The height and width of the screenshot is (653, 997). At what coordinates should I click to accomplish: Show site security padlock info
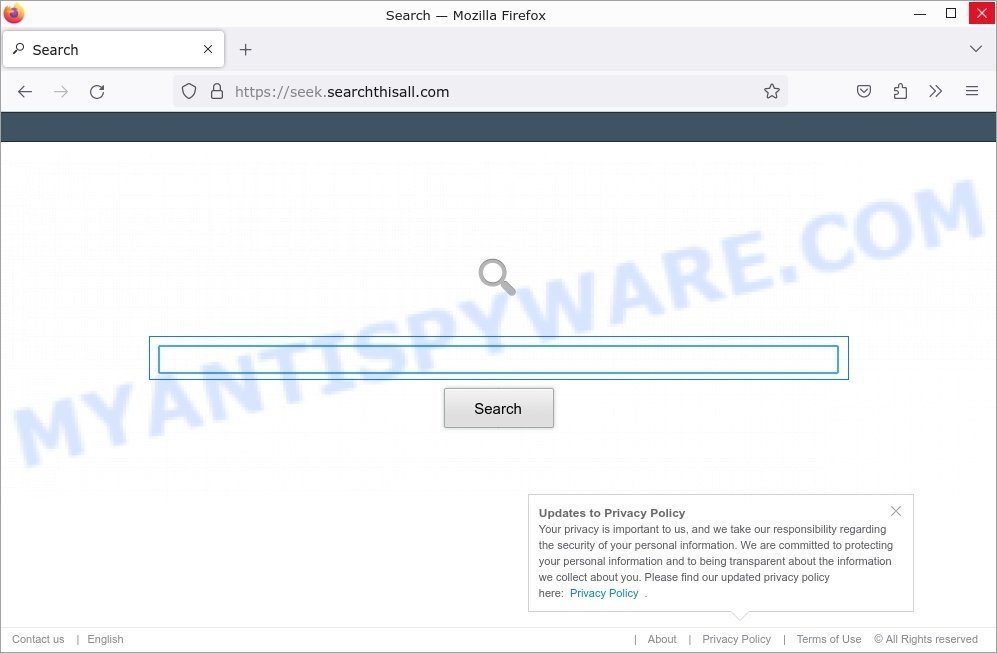click(217, 92)
